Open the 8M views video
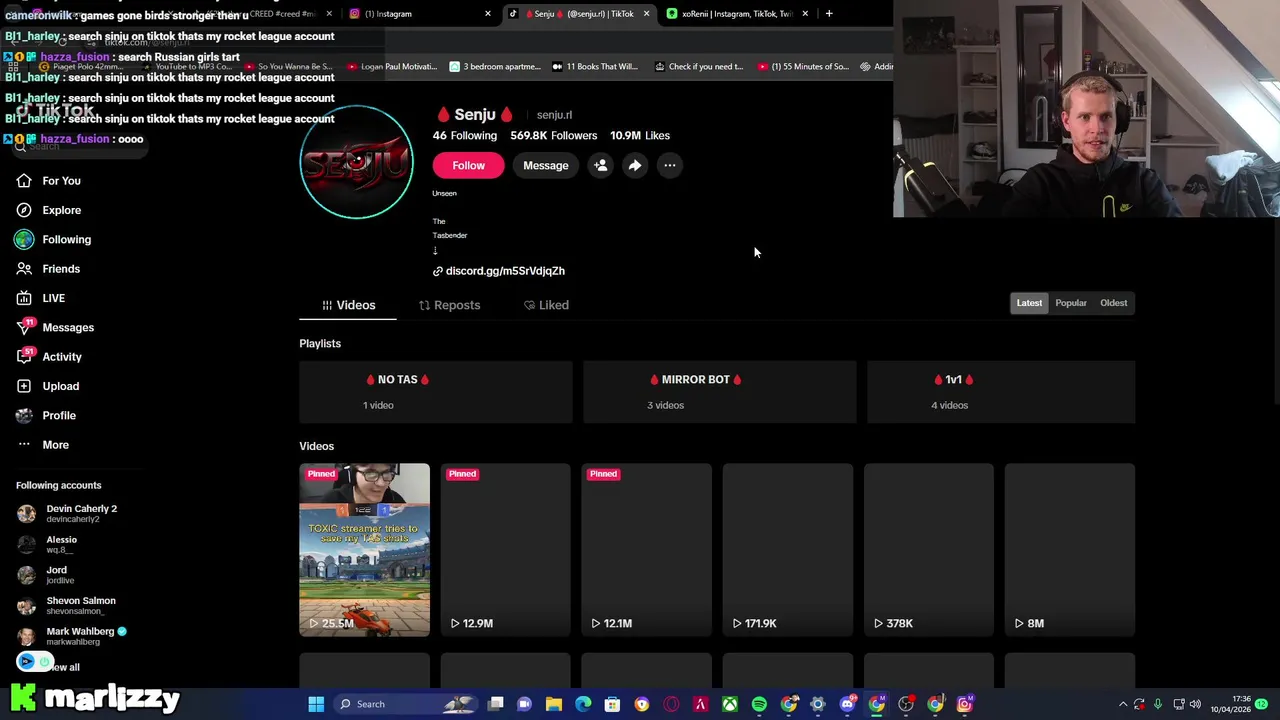 [x=1070, y=549]
